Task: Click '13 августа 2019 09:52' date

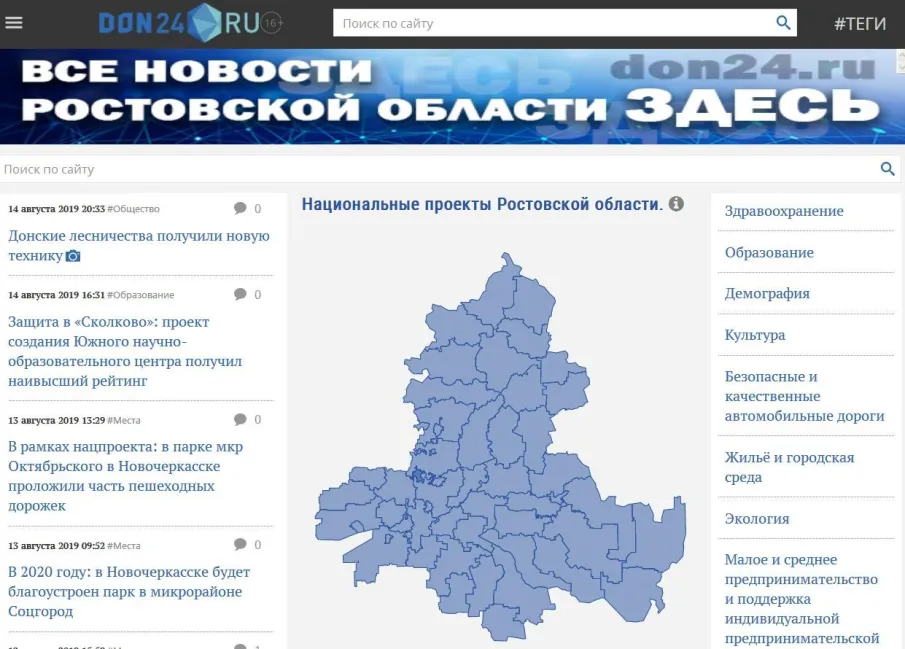Action: point(57,546)
